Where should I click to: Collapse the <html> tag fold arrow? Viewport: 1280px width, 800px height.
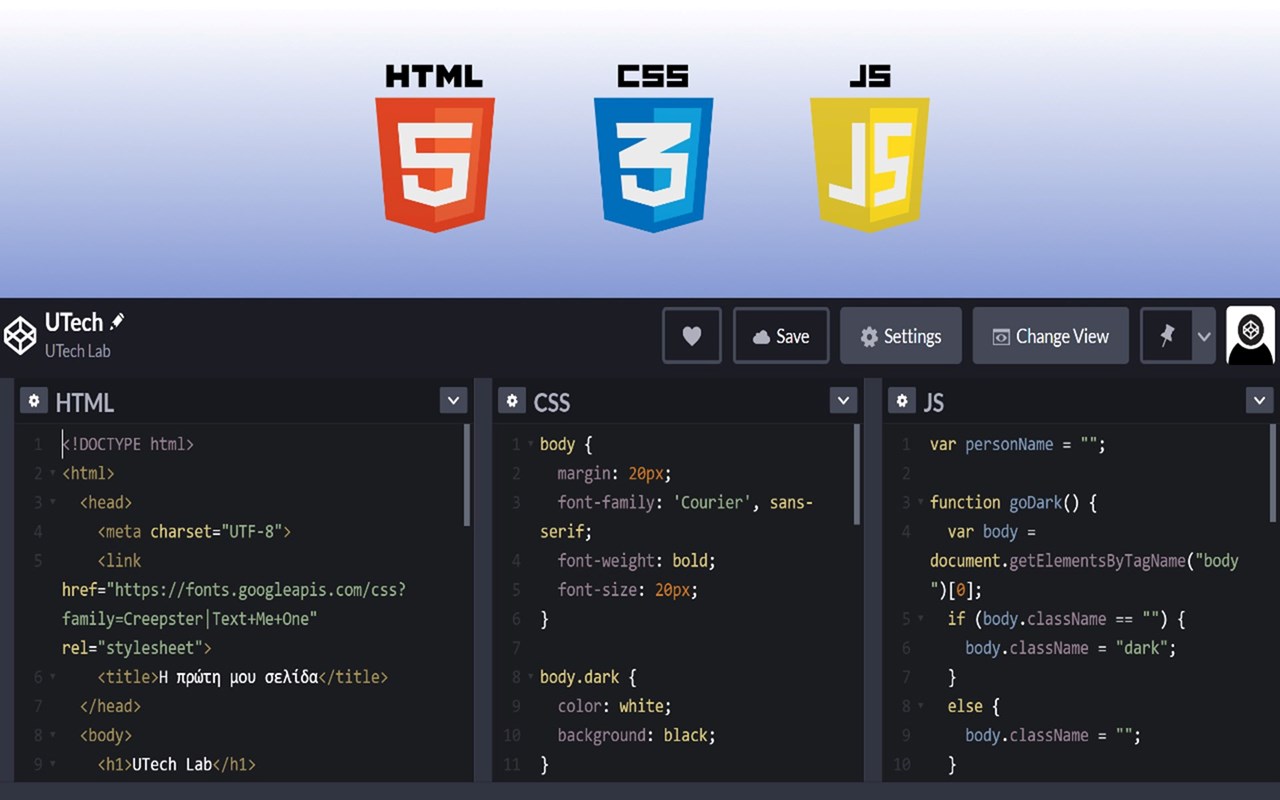52,474
